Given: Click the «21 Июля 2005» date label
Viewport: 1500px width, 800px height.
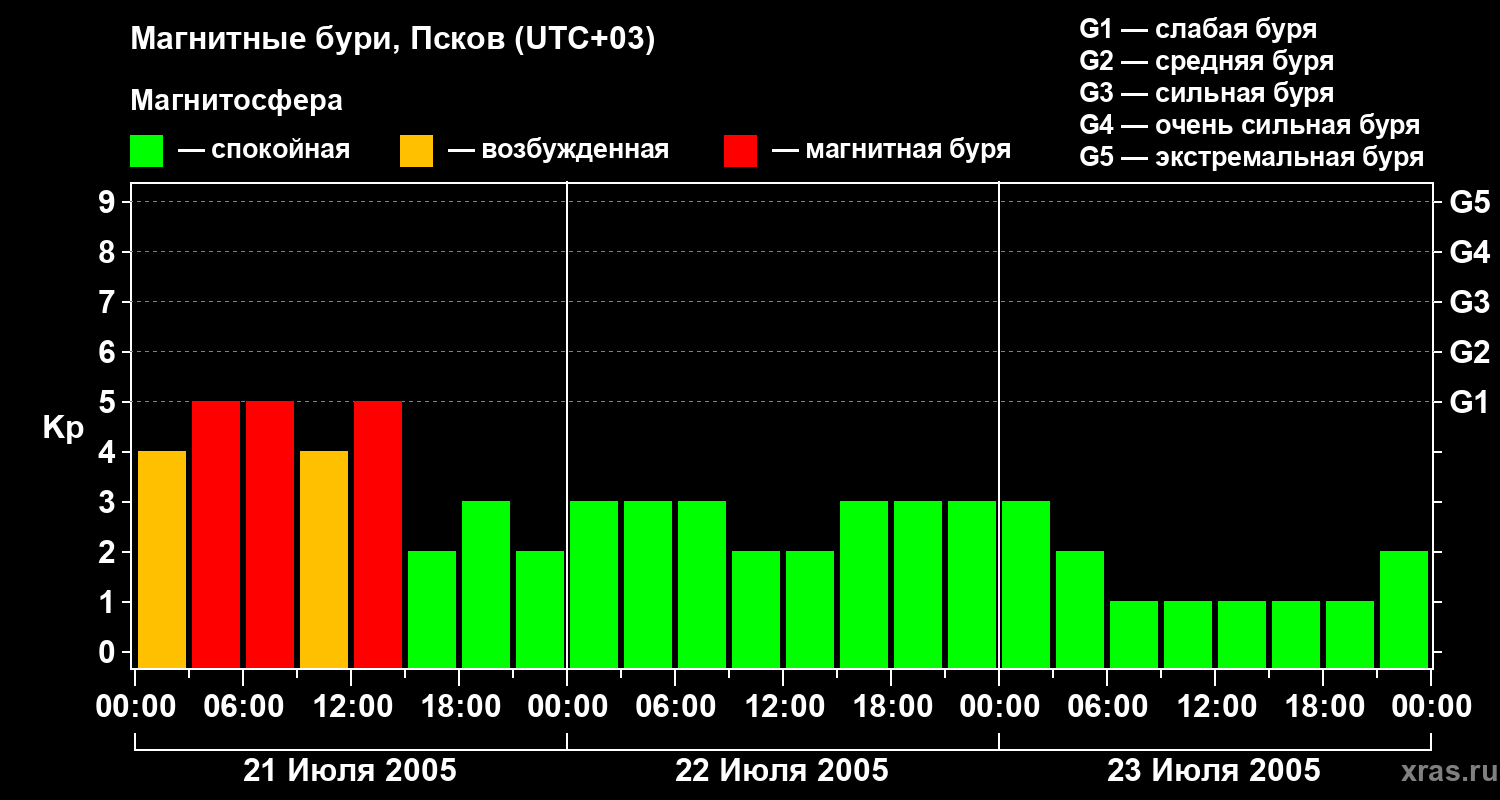Looking at the screenshot, I should tap(350, 771).
